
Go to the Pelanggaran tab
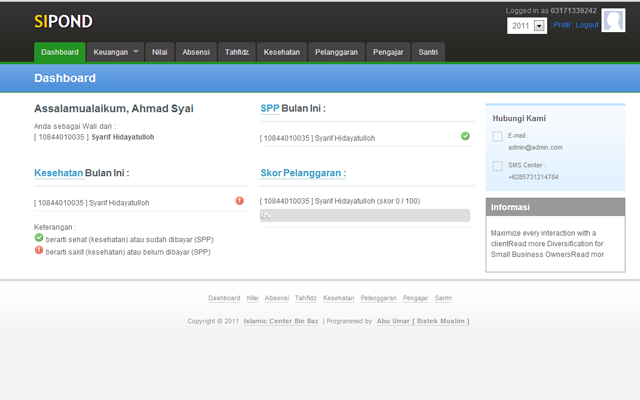336,51
